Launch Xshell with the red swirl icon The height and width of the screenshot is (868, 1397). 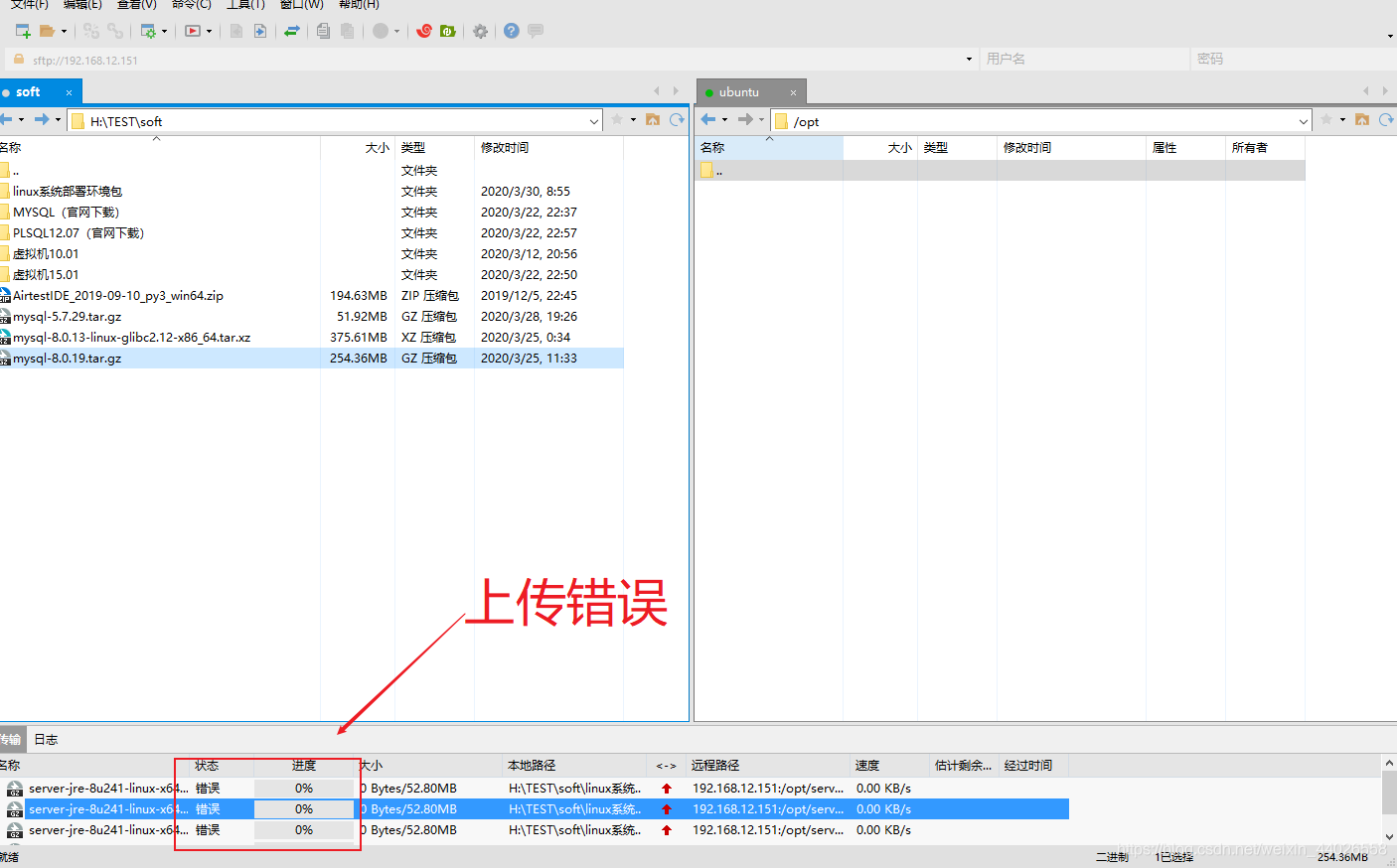424,31
